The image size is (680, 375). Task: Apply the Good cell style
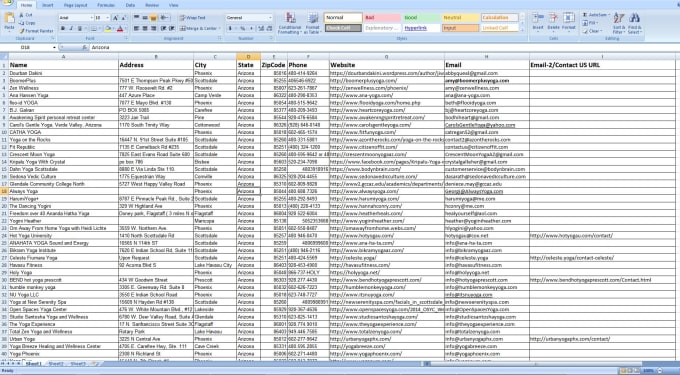421,18
